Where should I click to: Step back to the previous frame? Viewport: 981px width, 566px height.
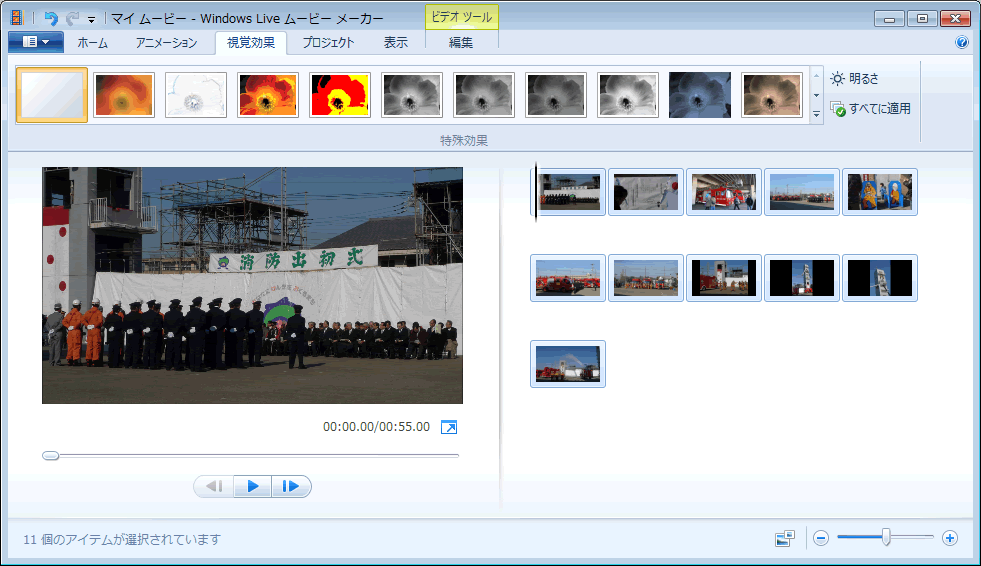[x=214, y=486]
